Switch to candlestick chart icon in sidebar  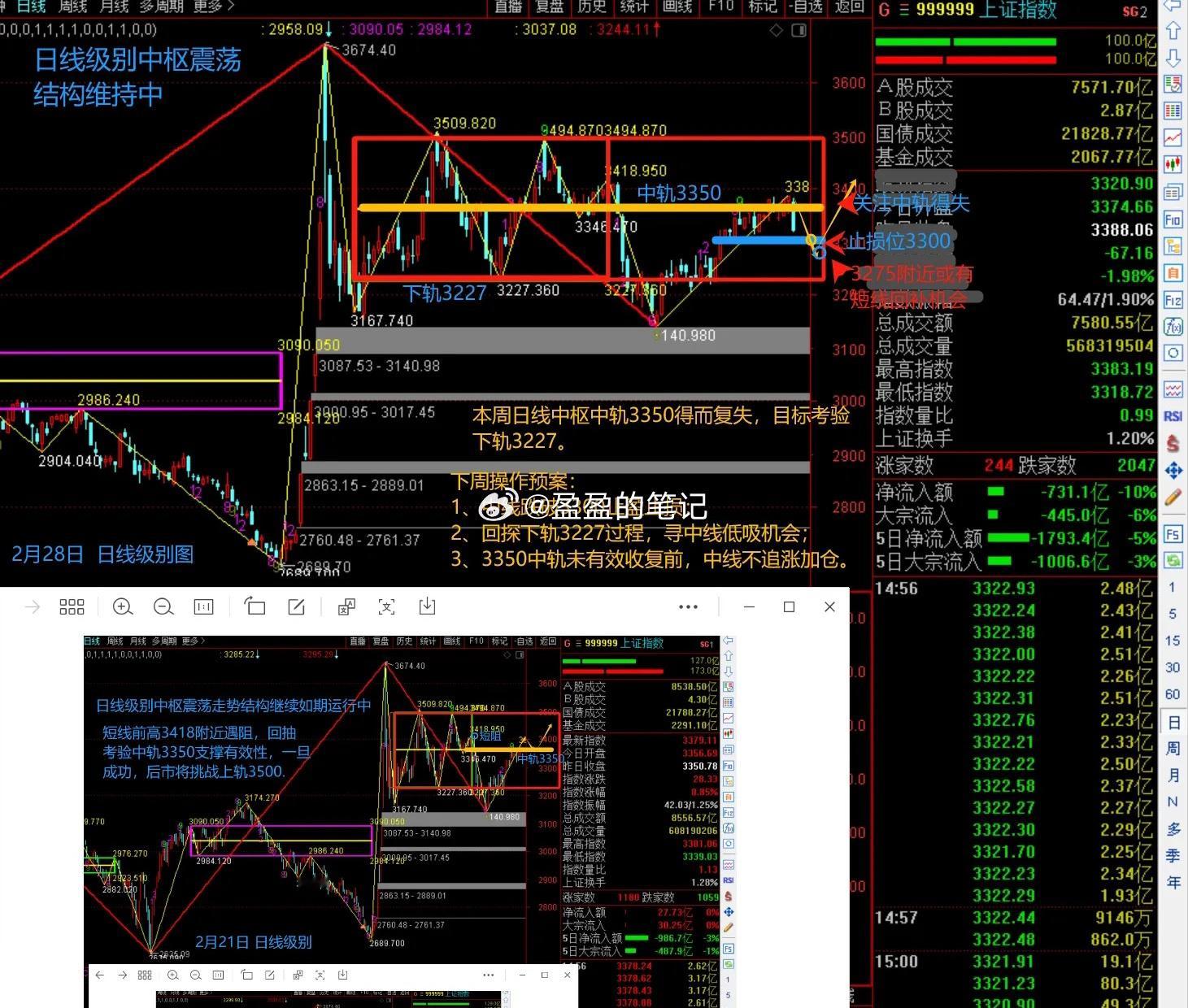(1173, 165)
